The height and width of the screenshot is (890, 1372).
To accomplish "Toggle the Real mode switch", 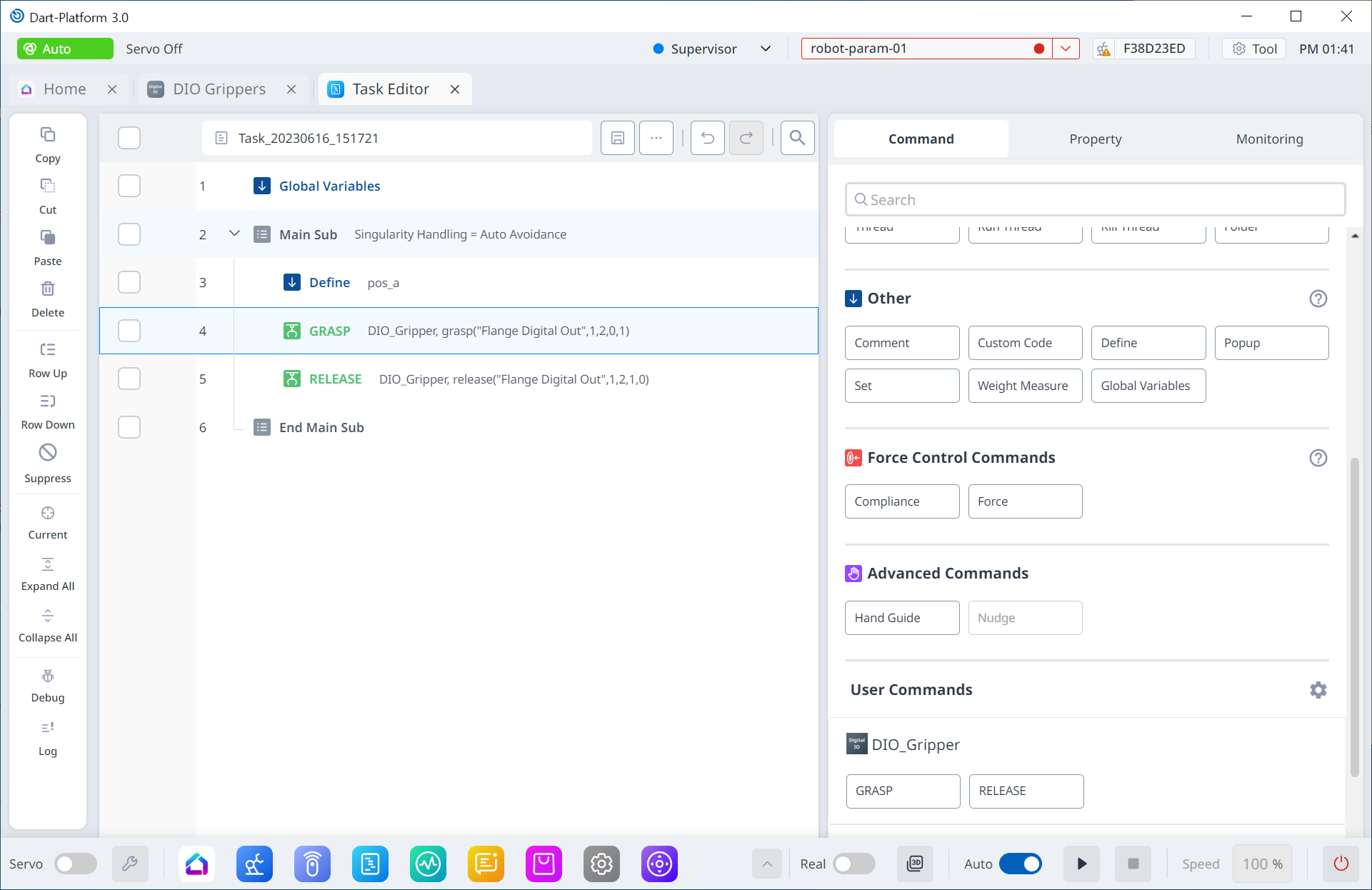I will [853, 864].
